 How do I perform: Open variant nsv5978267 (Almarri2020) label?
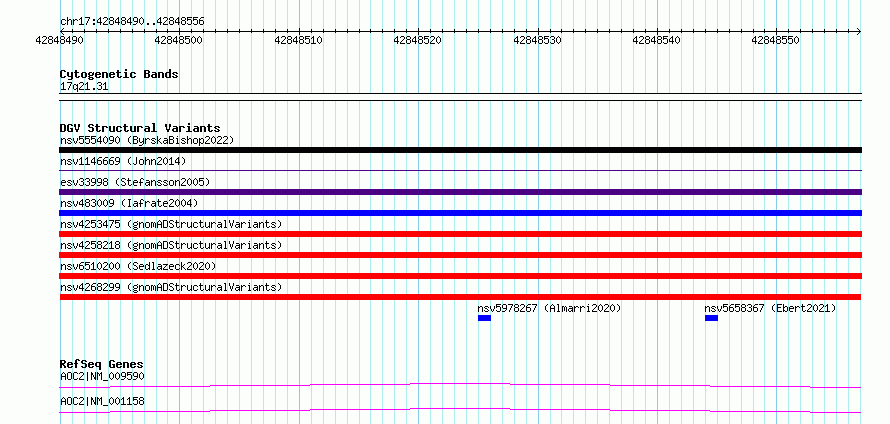click(x=549, y=308)
